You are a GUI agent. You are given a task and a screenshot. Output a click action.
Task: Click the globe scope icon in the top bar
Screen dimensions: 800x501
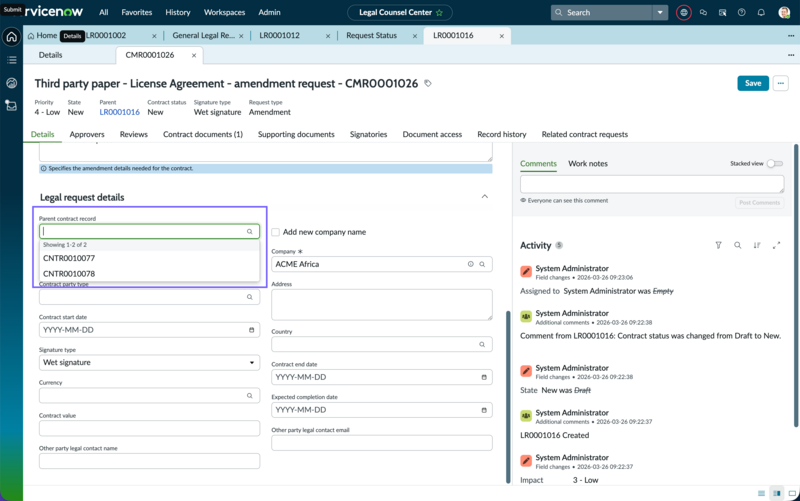(x=684, y=12)
